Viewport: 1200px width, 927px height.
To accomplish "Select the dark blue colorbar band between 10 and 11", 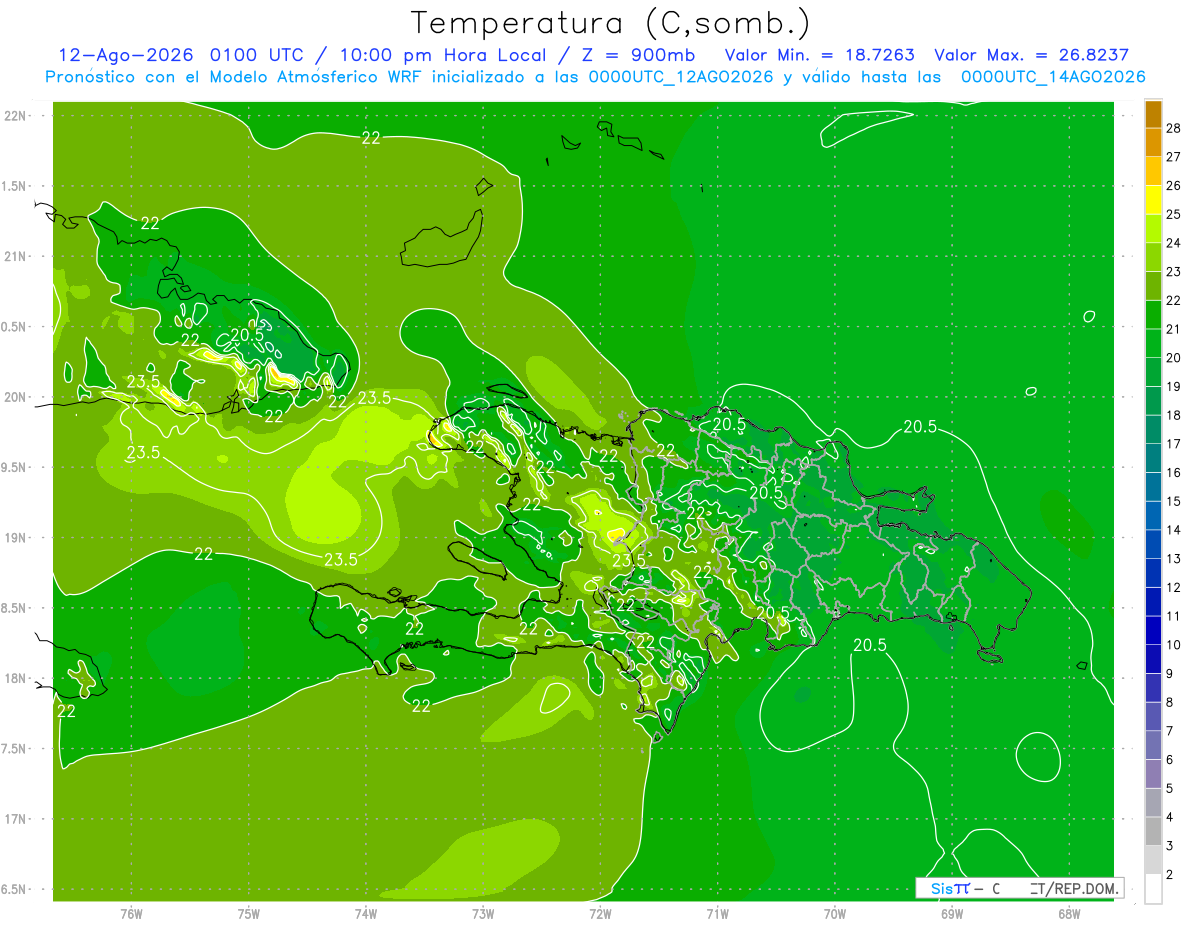I will click(x=1153, y=631).
